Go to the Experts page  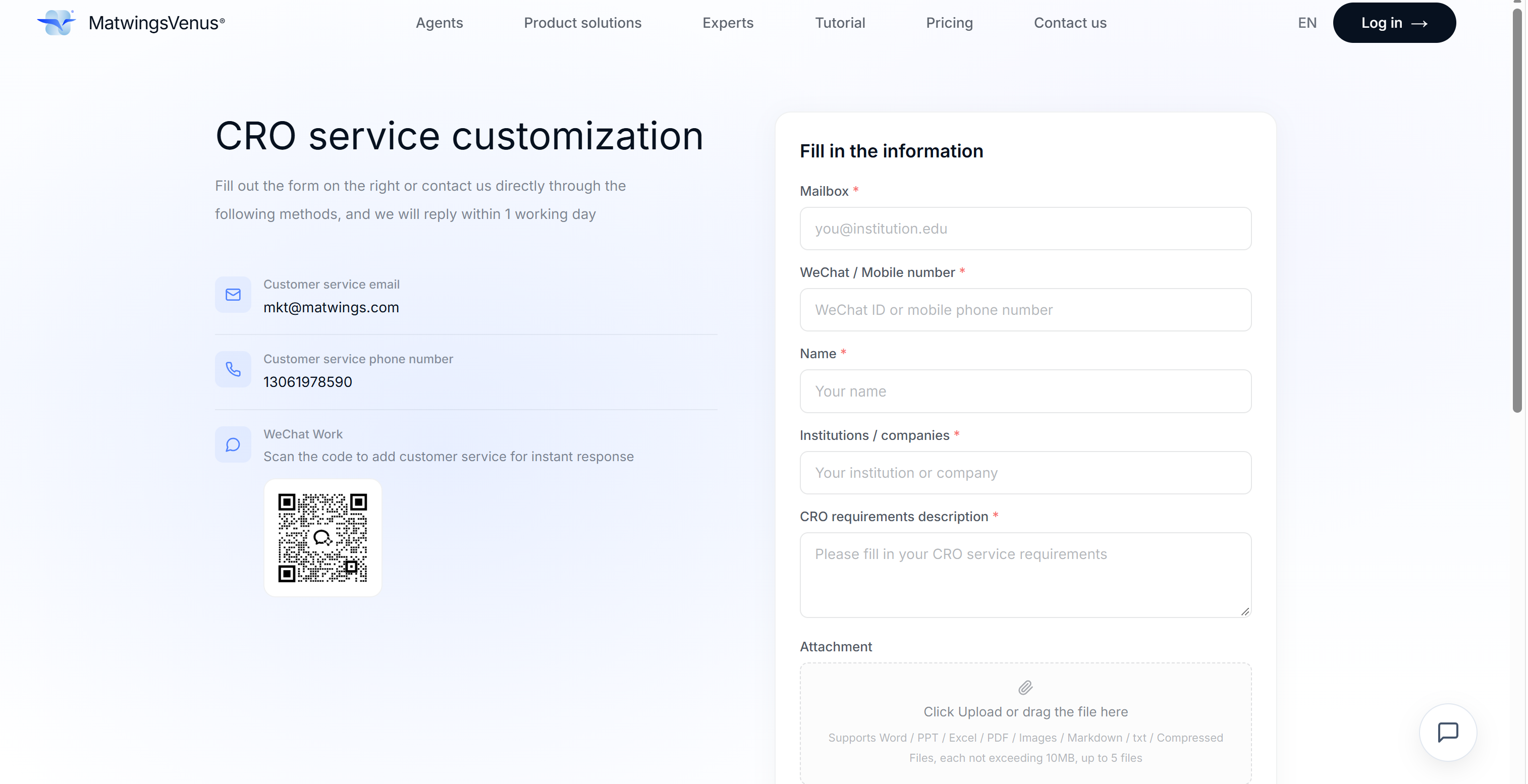[728, 23]
